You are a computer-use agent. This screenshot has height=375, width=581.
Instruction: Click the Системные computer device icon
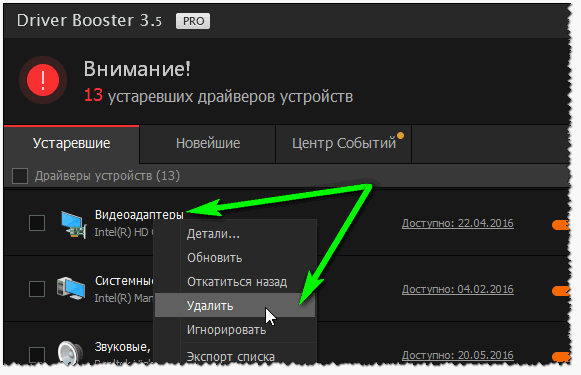71,289
